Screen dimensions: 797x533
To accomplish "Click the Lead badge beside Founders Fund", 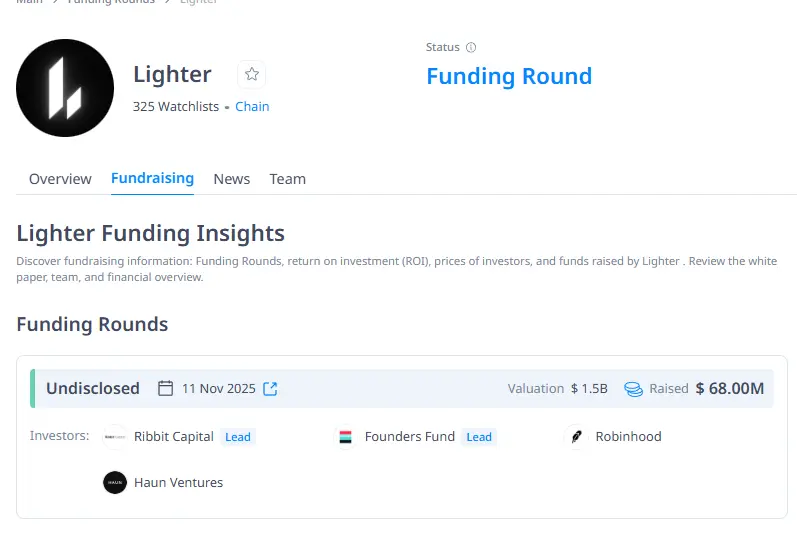I will click(x=479, y=437).
